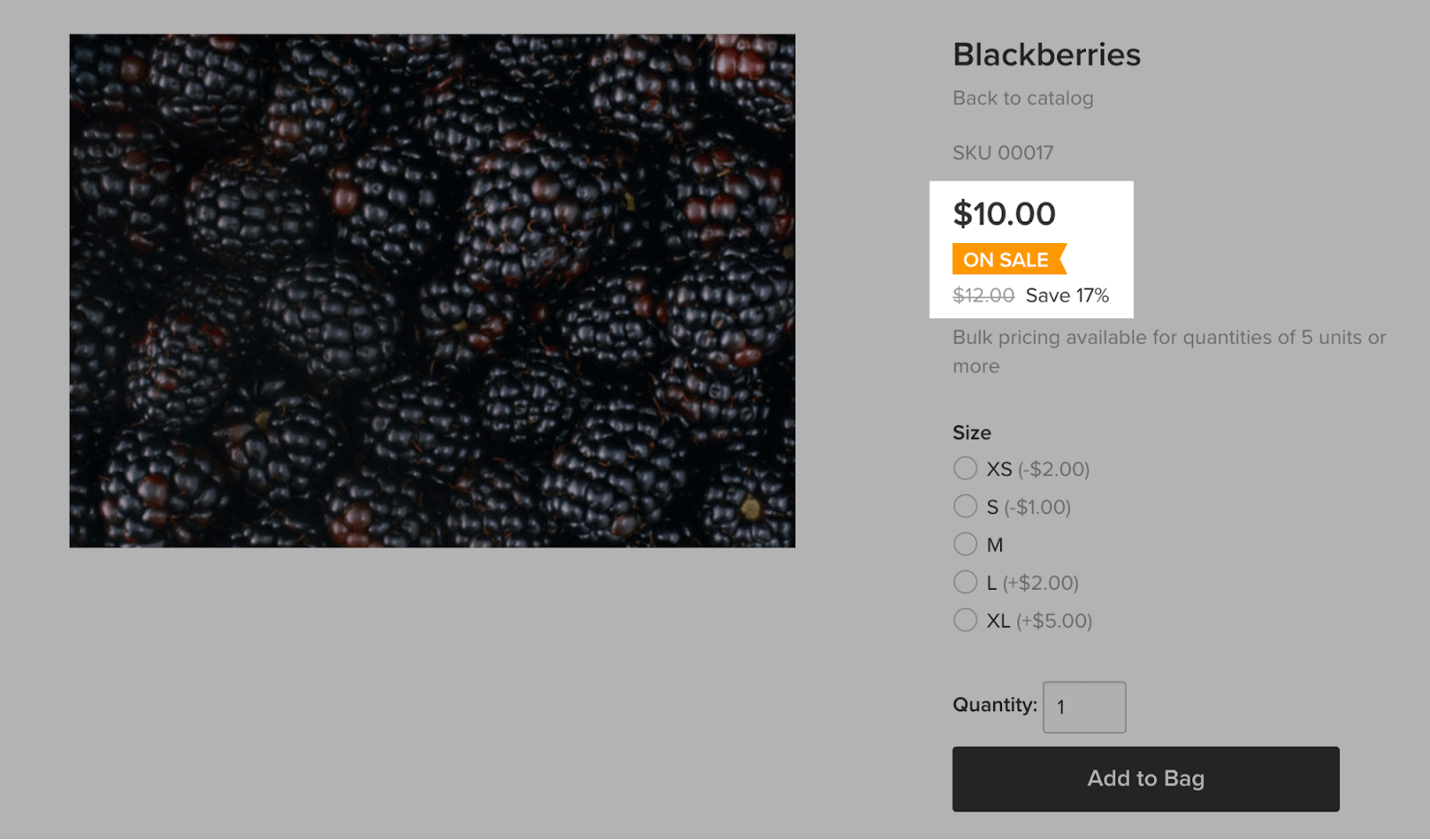Choose size M for the blackberries
The image size is (1430, 840).
[965, 544]
